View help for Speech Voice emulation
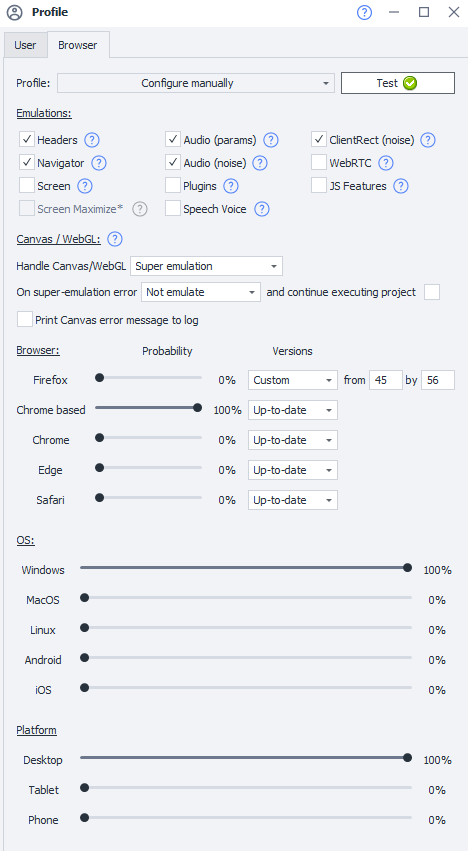This screenshot has width=468, height=851. [262, 209]
